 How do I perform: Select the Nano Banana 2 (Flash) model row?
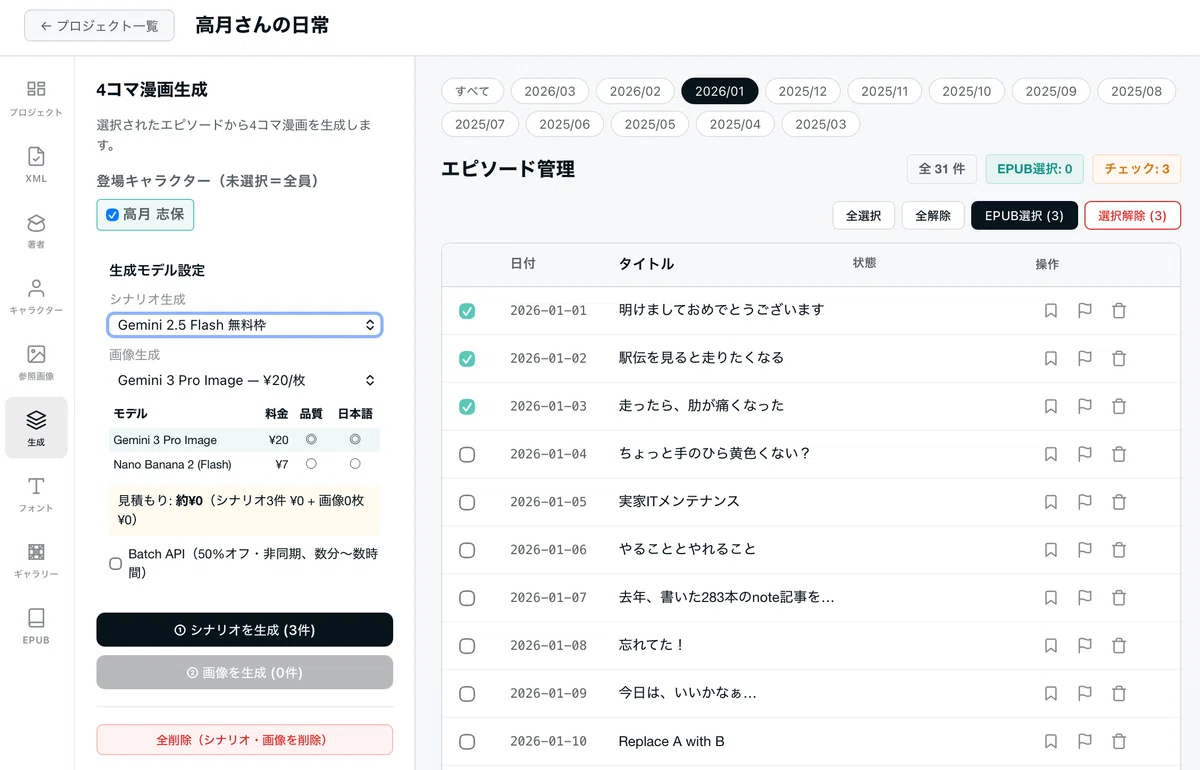coord(245,464)
